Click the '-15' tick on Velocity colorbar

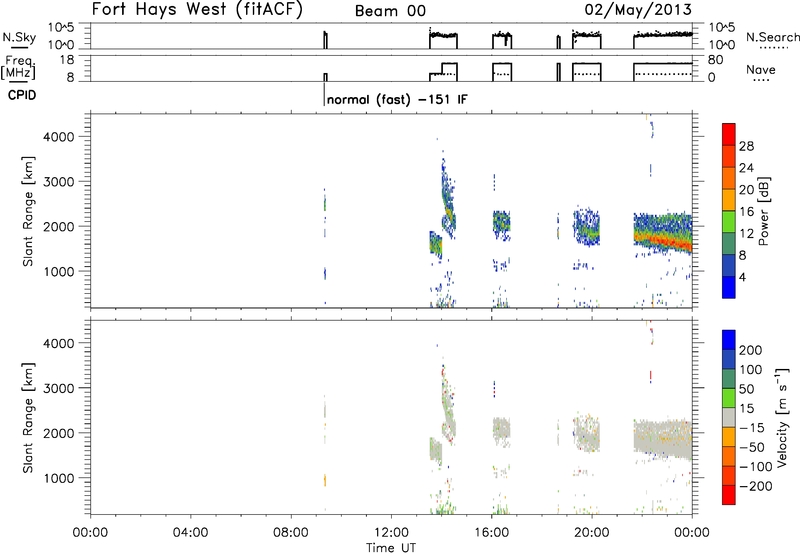752,428
